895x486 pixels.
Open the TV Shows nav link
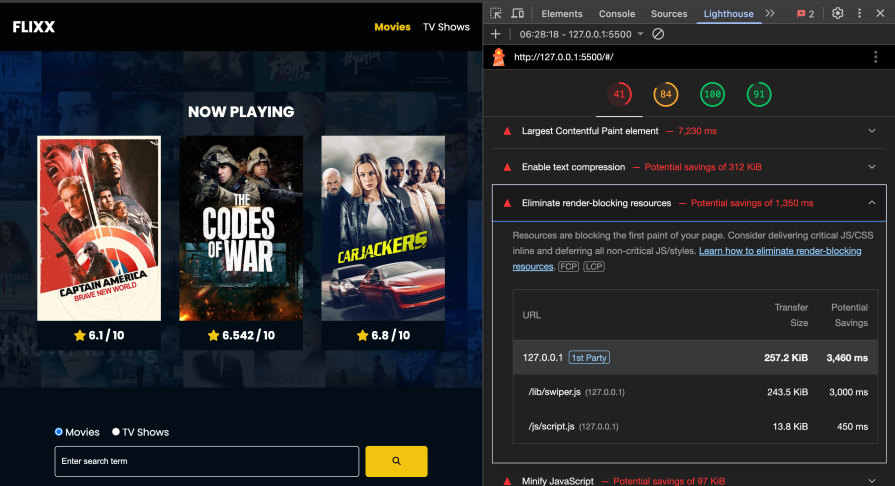[446, 27]
